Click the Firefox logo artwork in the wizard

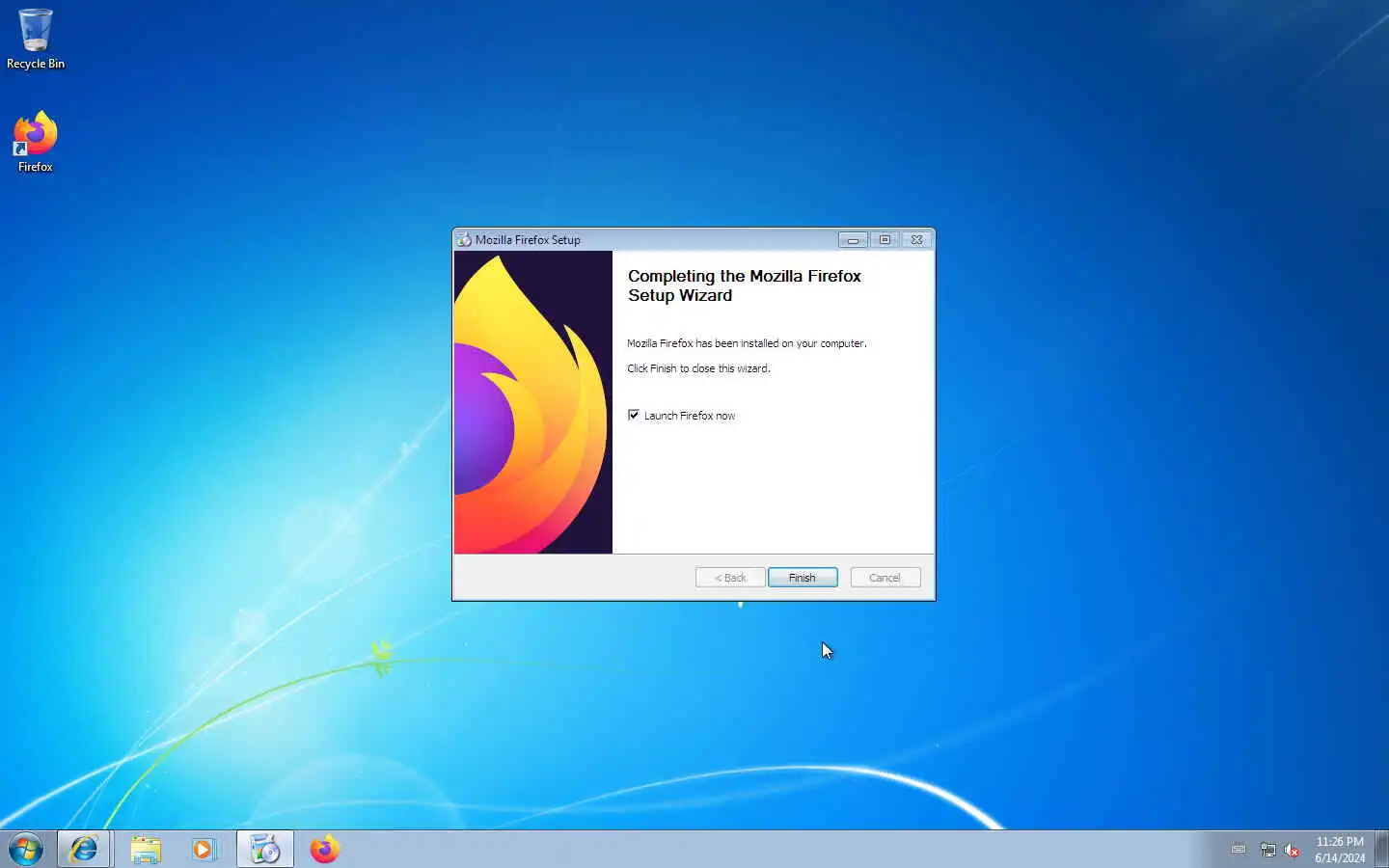(x=533, y=402)
